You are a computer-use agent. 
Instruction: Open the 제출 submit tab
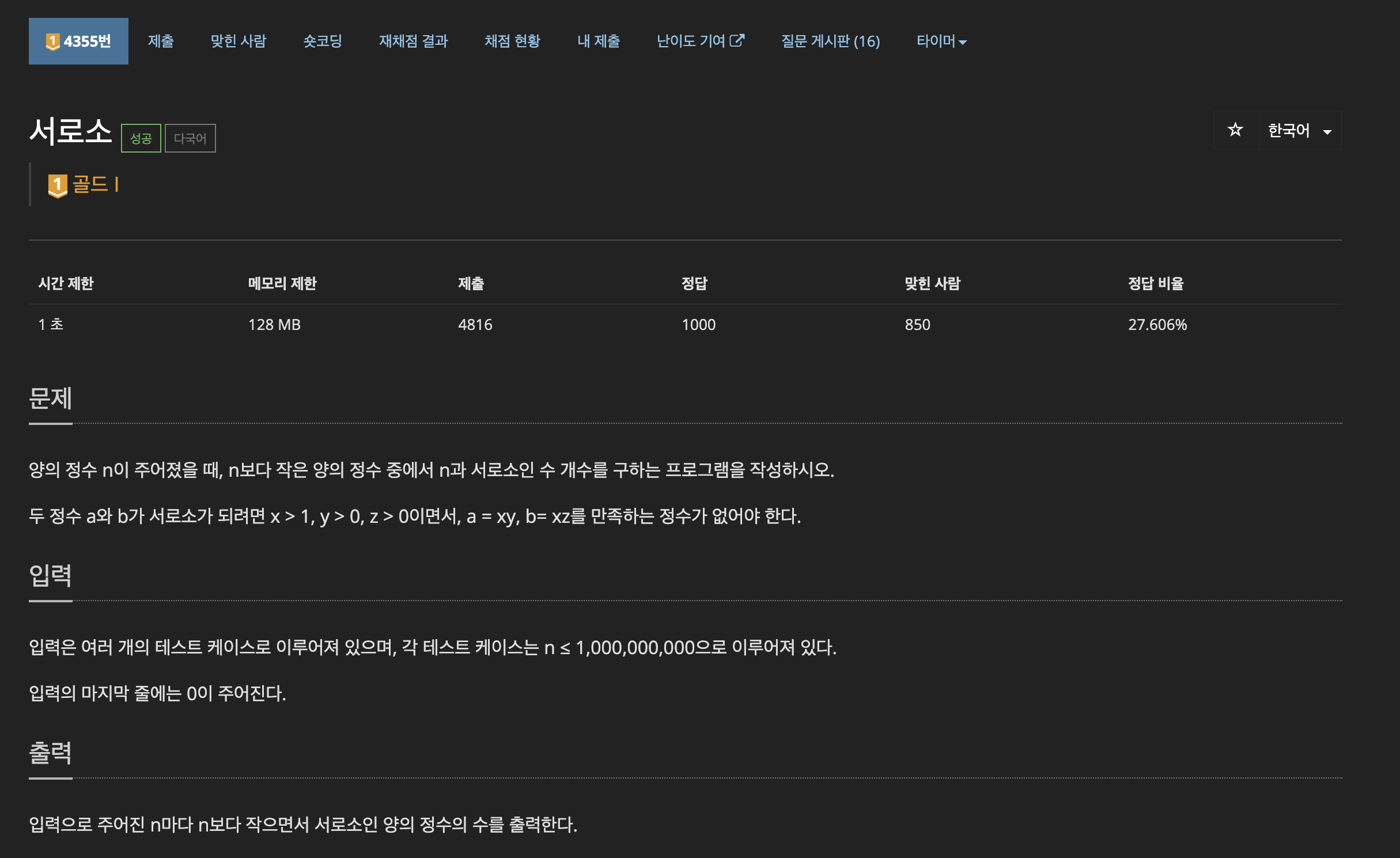161,41
